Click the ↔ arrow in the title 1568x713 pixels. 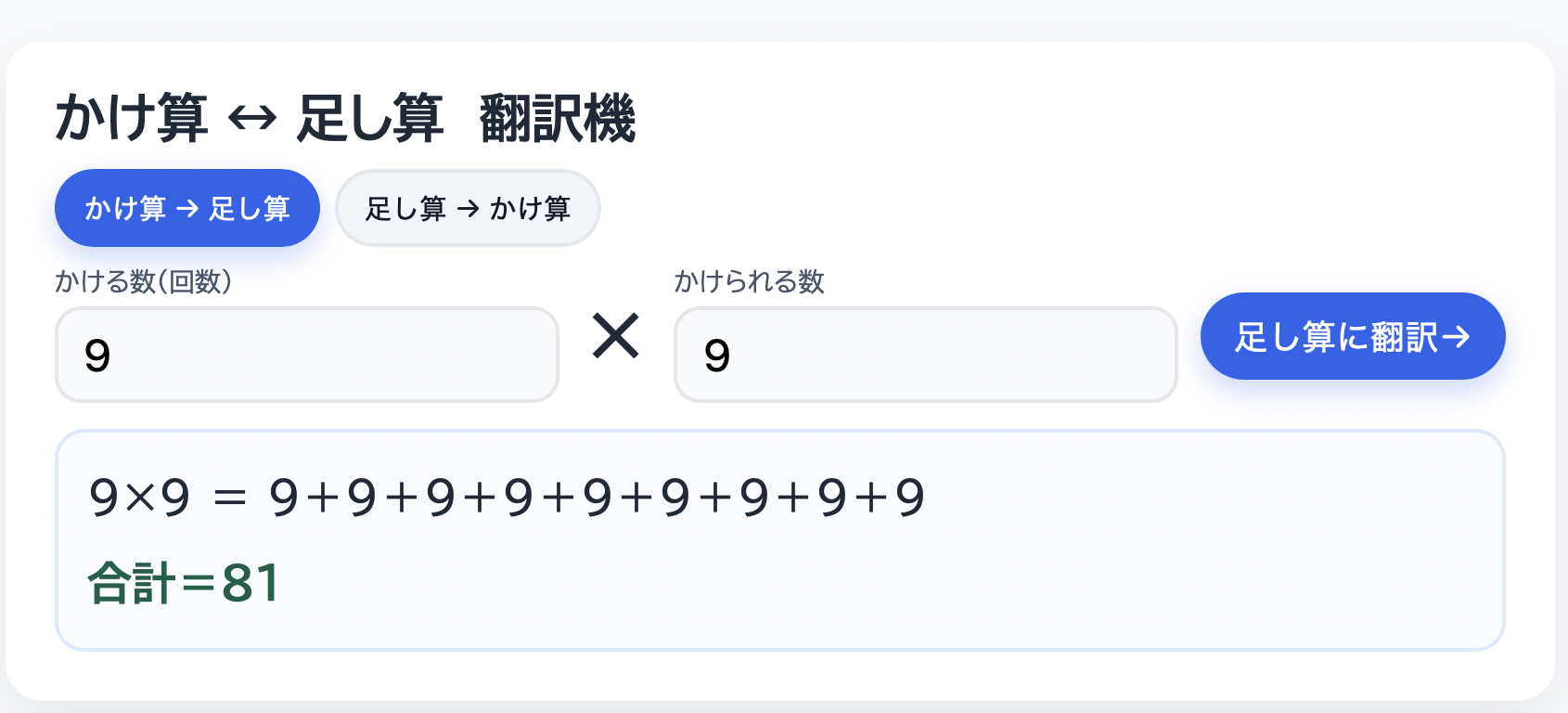[x=252, y=119]
